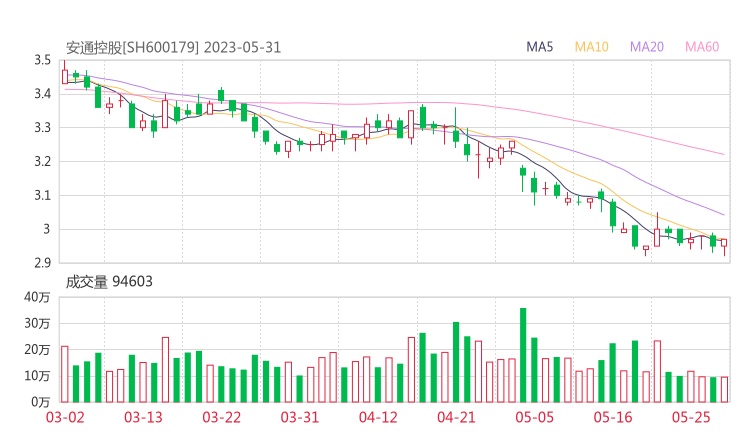This screenshot has width=740, height=440.
Task: Click the 3.1 price axis label
Action: click(x=42, y=195)
